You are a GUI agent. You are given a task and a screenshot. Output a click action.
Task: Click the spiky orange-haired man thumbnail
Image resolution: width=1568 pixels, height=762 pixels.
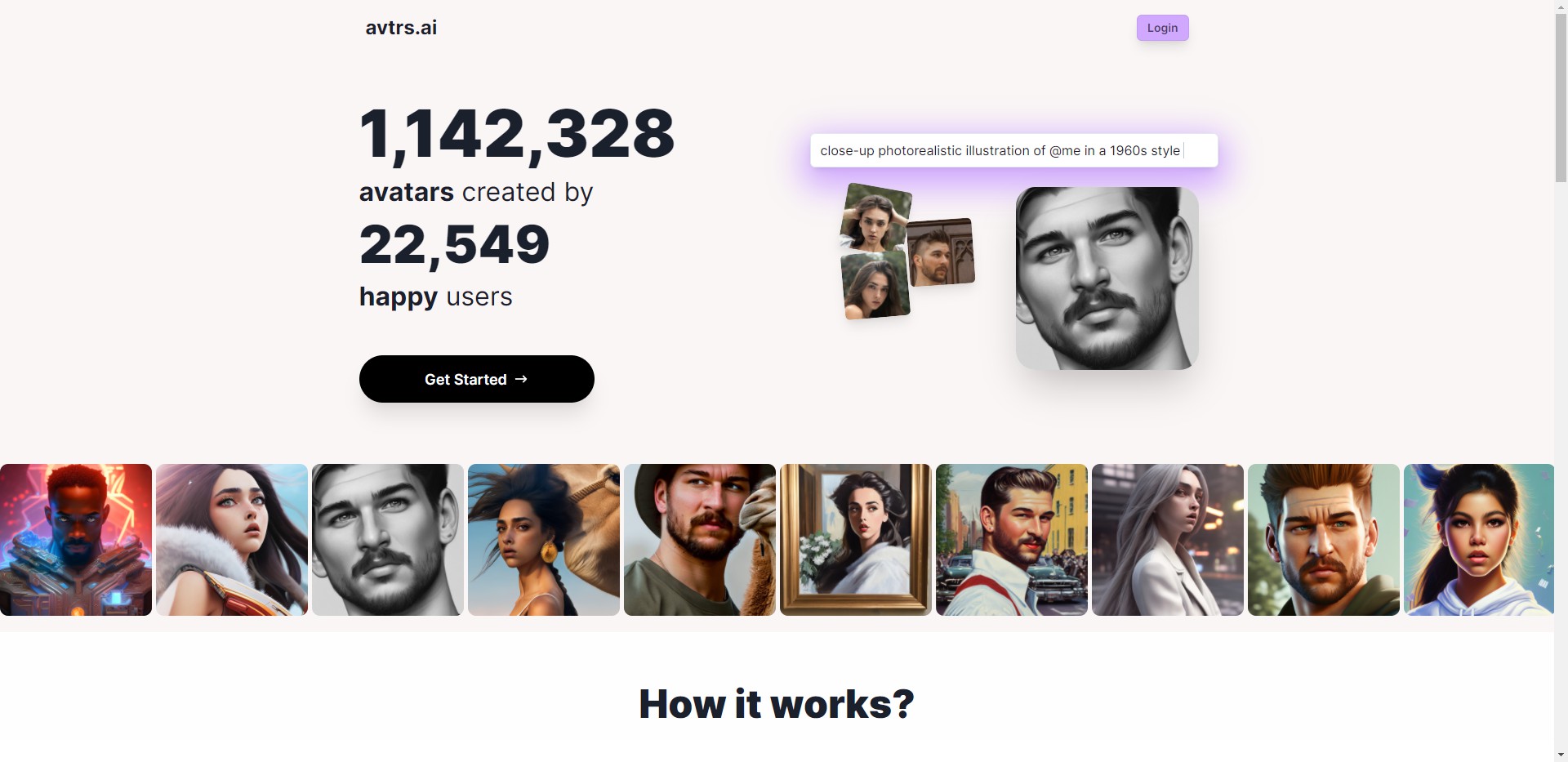click(1324, 540)
